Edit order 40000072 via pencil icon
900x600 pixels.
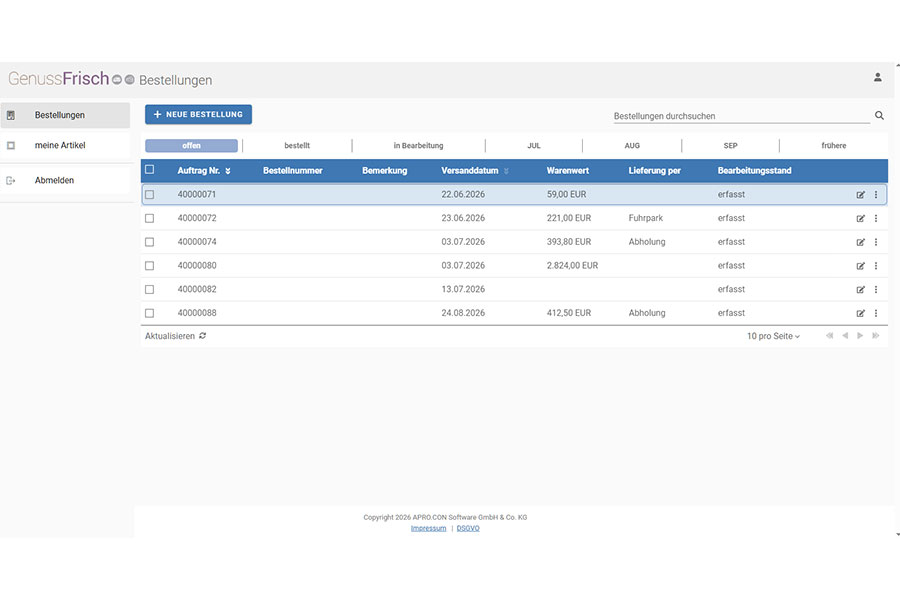coord(860,218)
